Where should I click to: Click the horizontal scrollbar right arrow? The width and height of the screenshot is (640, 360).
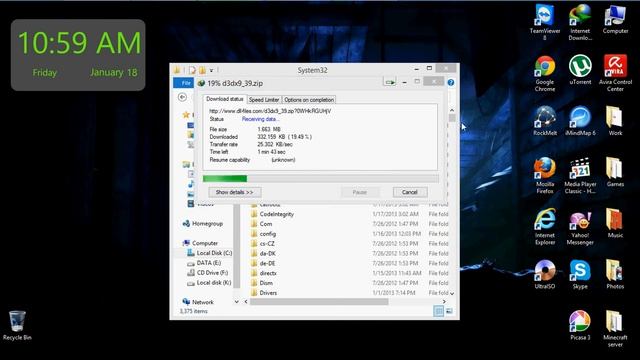click(x=444, y=302)
